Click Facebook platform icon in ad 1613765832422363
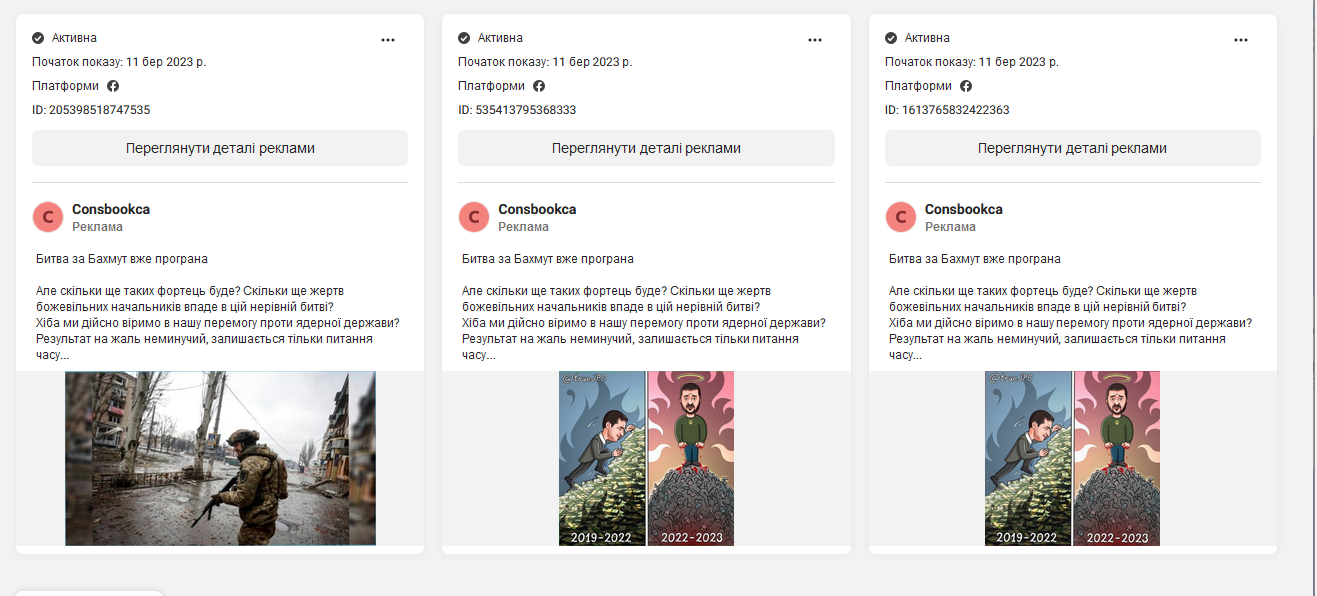This screenshot has height=596, width=1317. point(966,86)
